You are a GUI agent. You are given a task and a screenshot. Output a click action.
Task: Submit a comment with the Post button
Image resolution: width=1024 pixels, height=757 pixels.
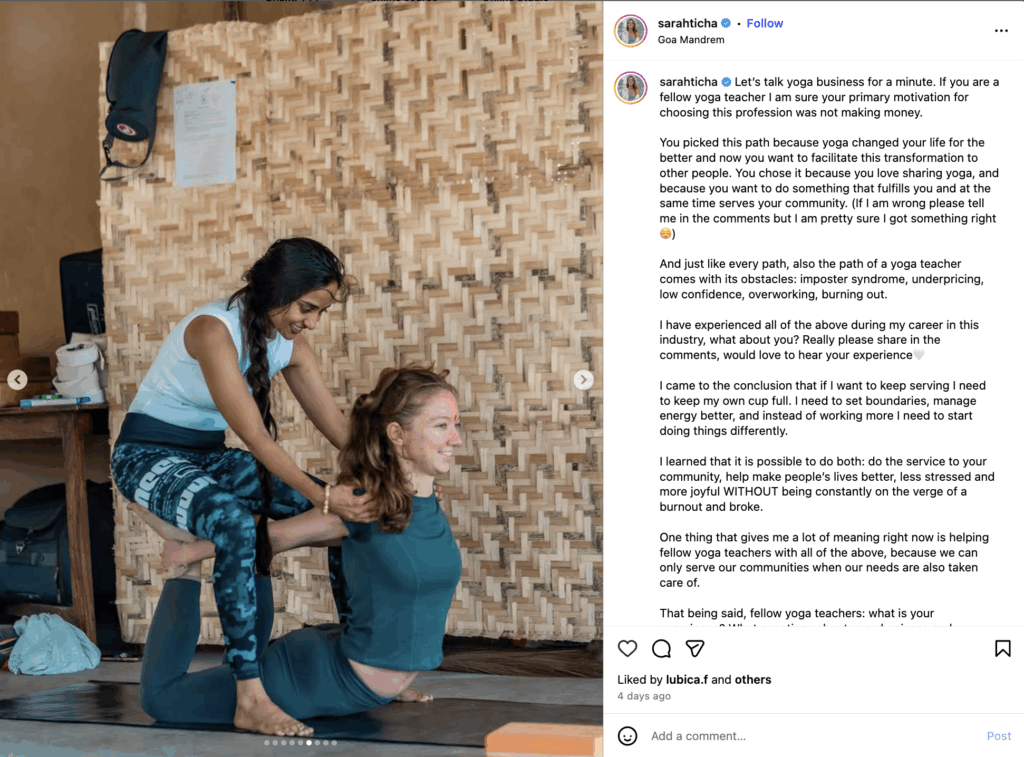(x=998, y=736)
